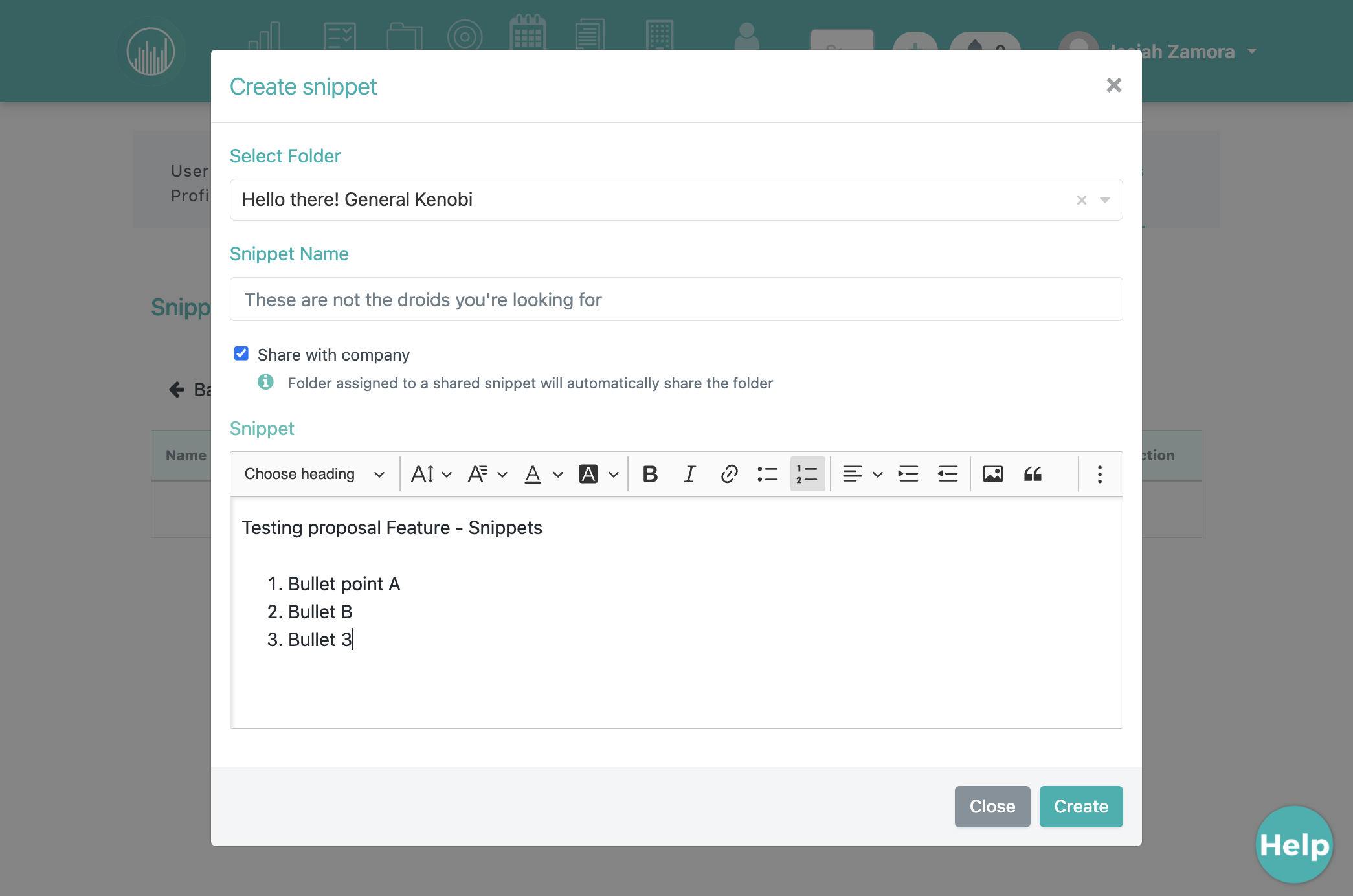Open the Choose heading dropdown
Image resolution: width=1353 pixels, height=896 pixels.
point(314,474)
